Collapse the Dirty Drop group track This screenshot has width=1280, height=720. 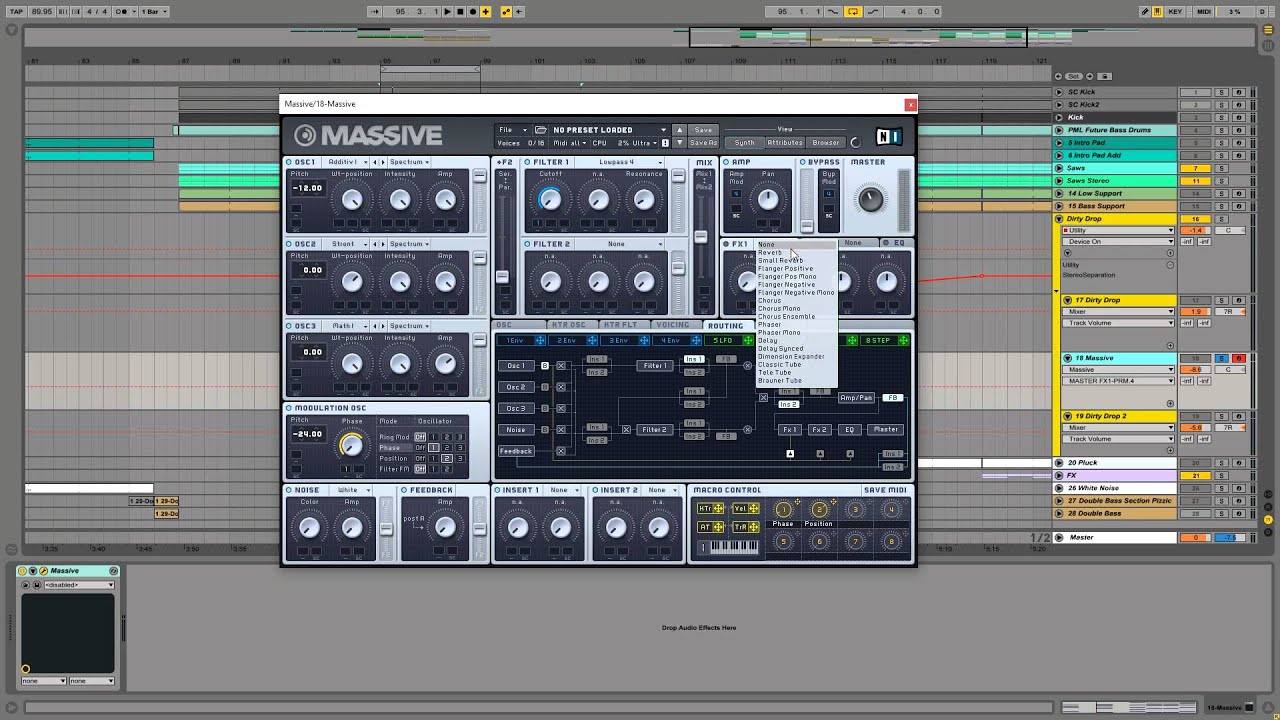(x=1060, y=219)
